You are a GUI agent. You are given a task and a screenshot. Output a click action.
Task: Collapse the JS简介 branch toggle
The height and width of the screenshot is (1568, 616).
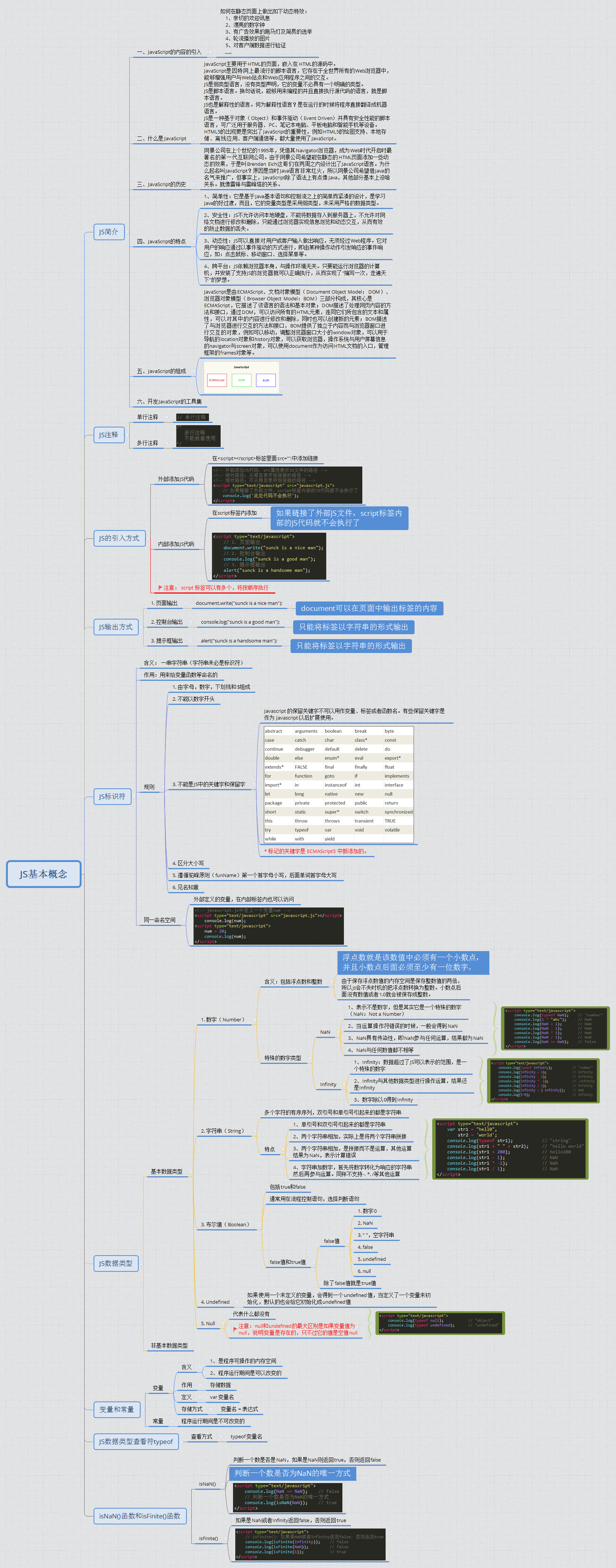click(128, 232)
